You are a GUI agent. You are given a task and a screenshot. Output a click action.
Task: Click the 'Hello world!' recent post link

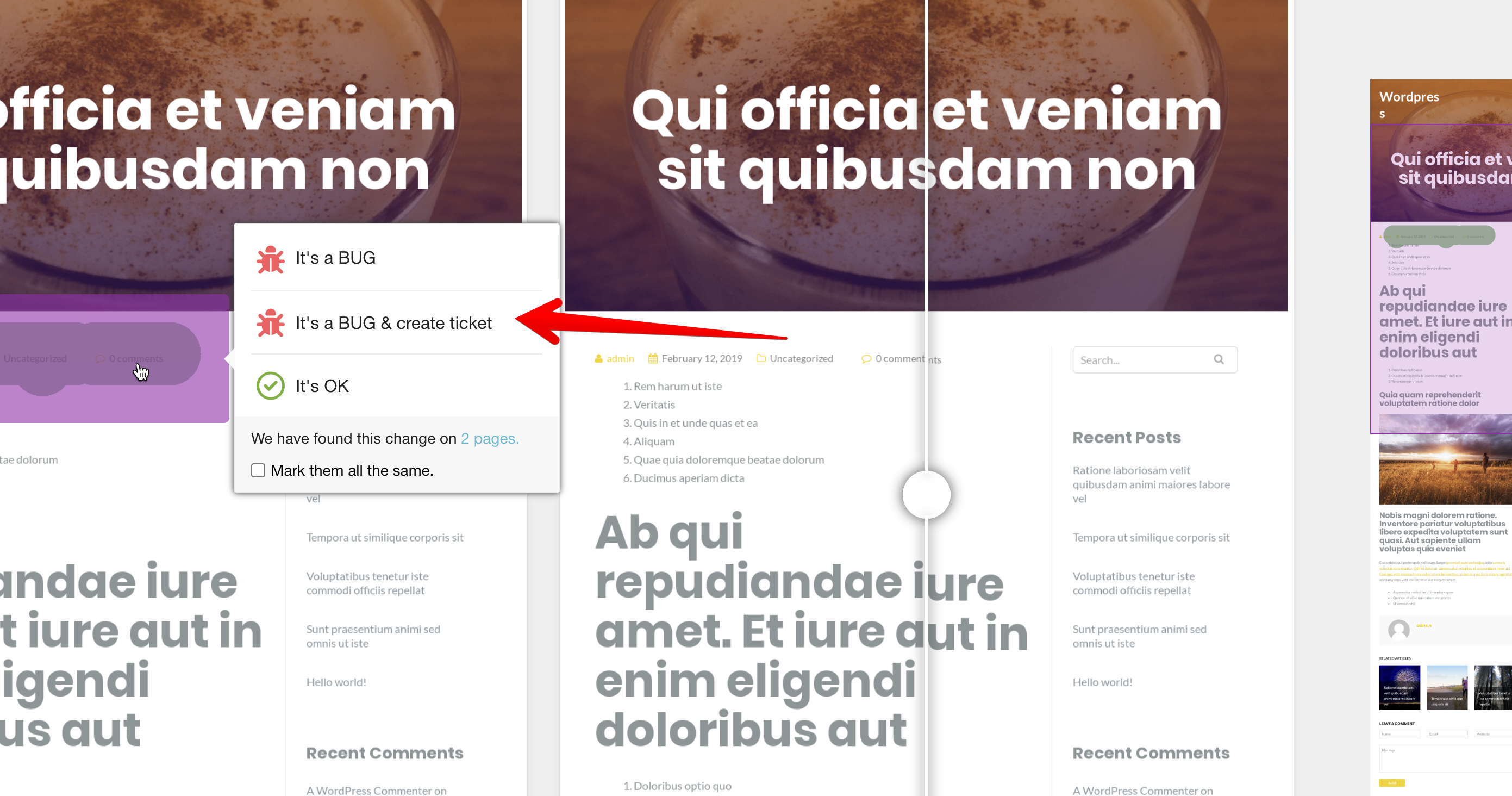(x=1102, y=682)
